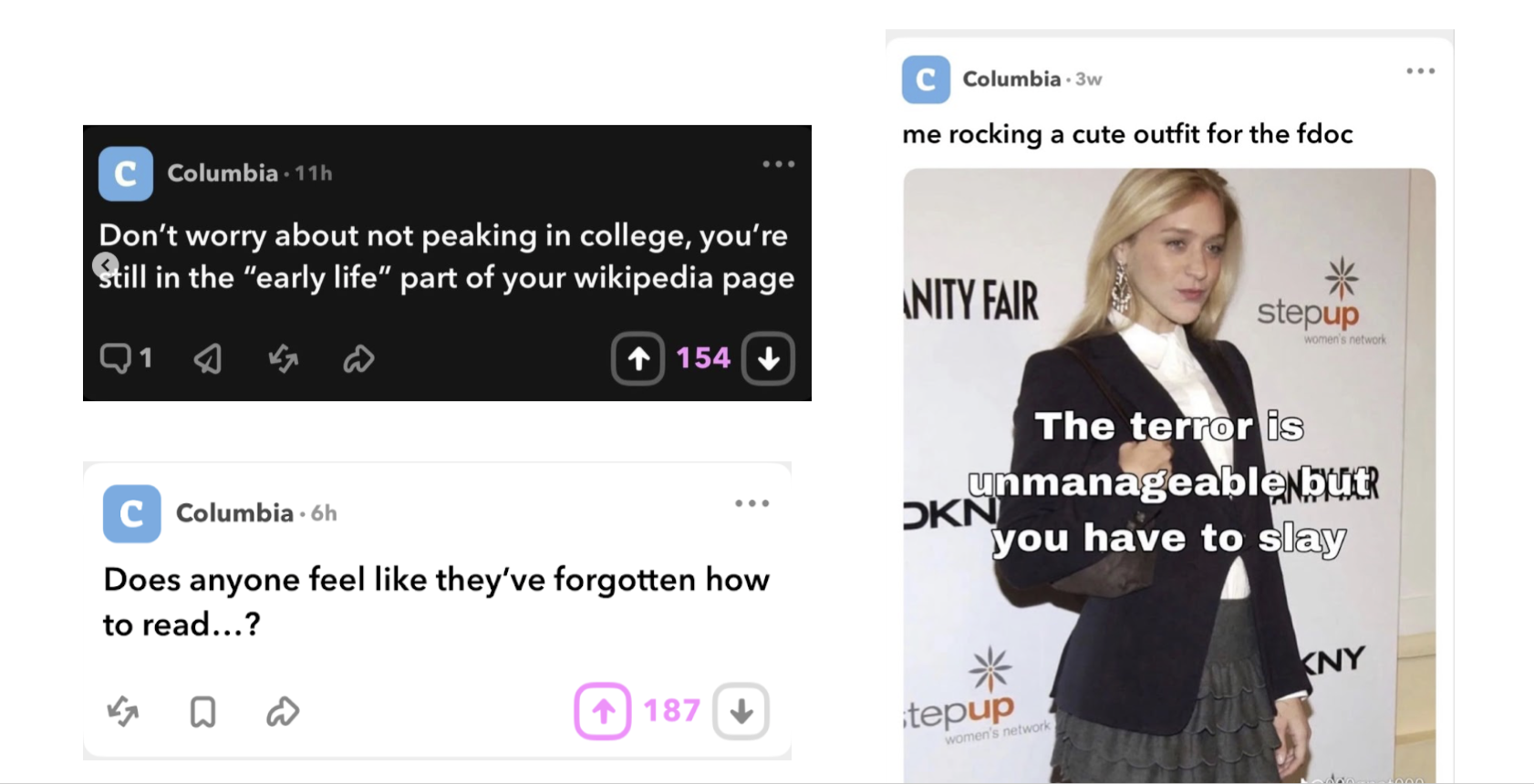The width and height of the screenshot is (1534, 784).
Task: Share the 6h Columbia post
Action: pos(283,711)
